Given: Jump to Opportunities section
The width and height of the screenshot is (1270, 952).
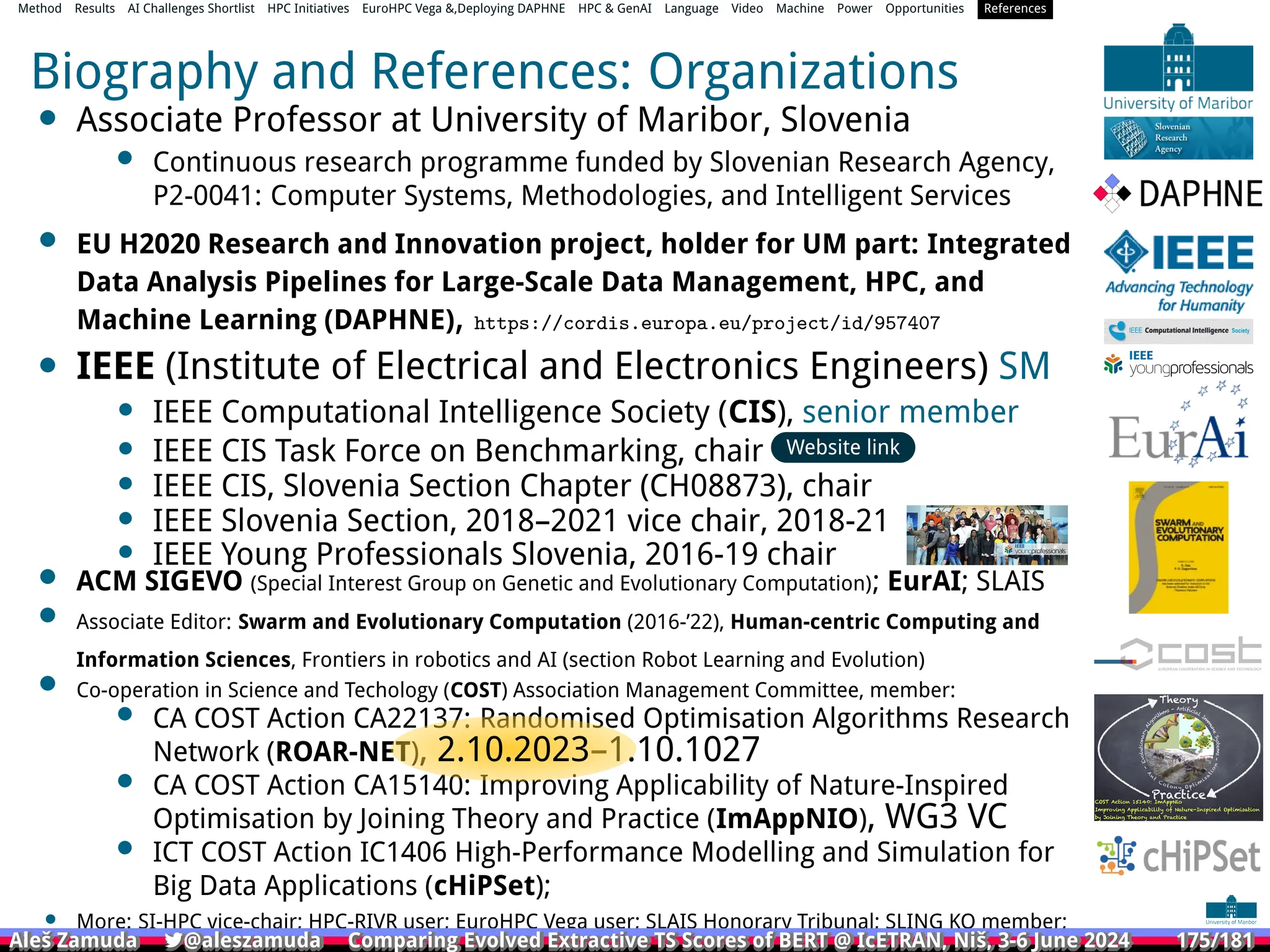Looking at the screenshot, I should tap(925, 9).
